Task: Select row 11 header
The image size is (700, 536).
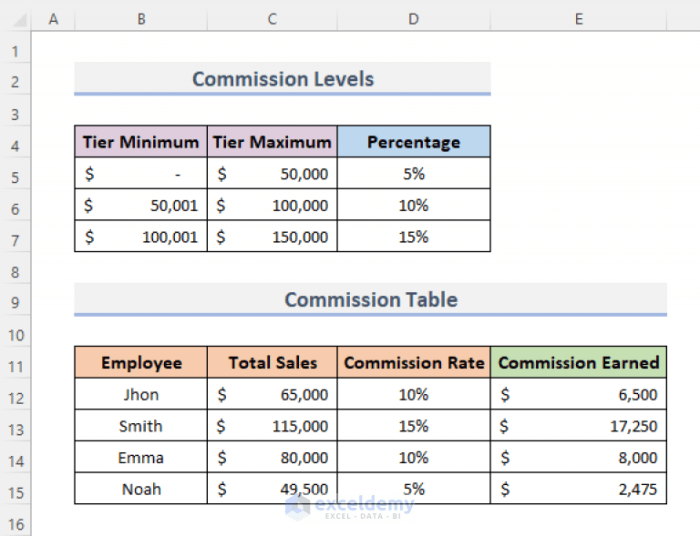Action: coord(15,366)
